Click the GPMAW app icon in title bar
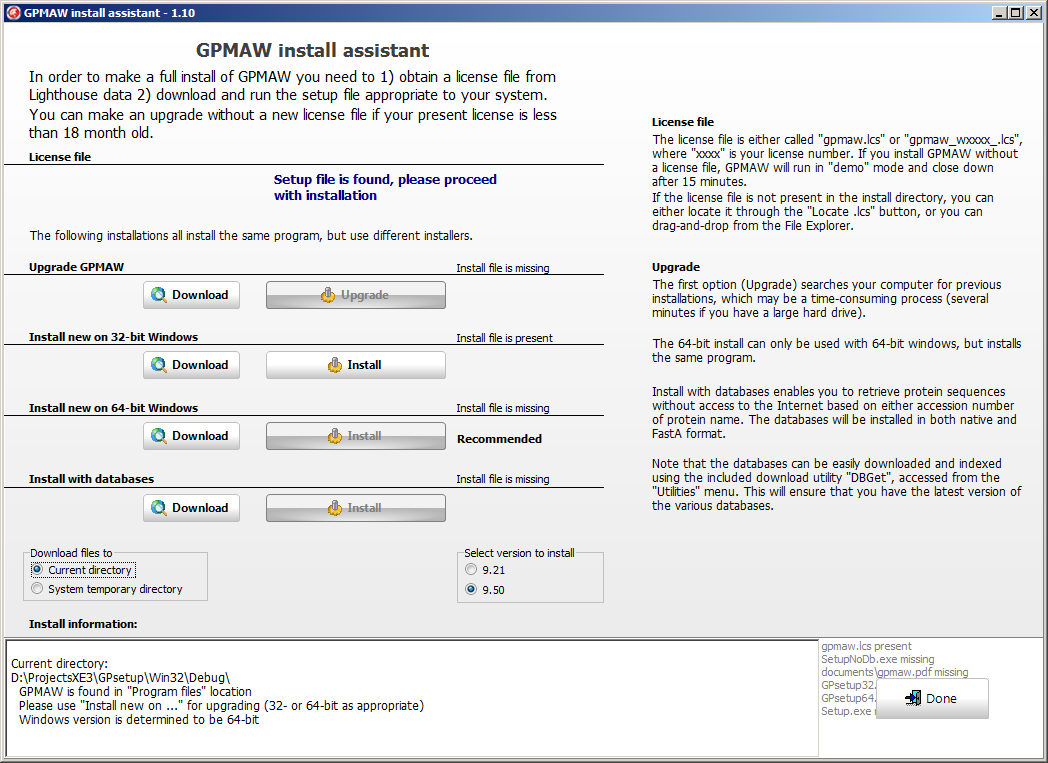Image resolution: width=1048 pixels, height=763 pixels. point(13,13)
